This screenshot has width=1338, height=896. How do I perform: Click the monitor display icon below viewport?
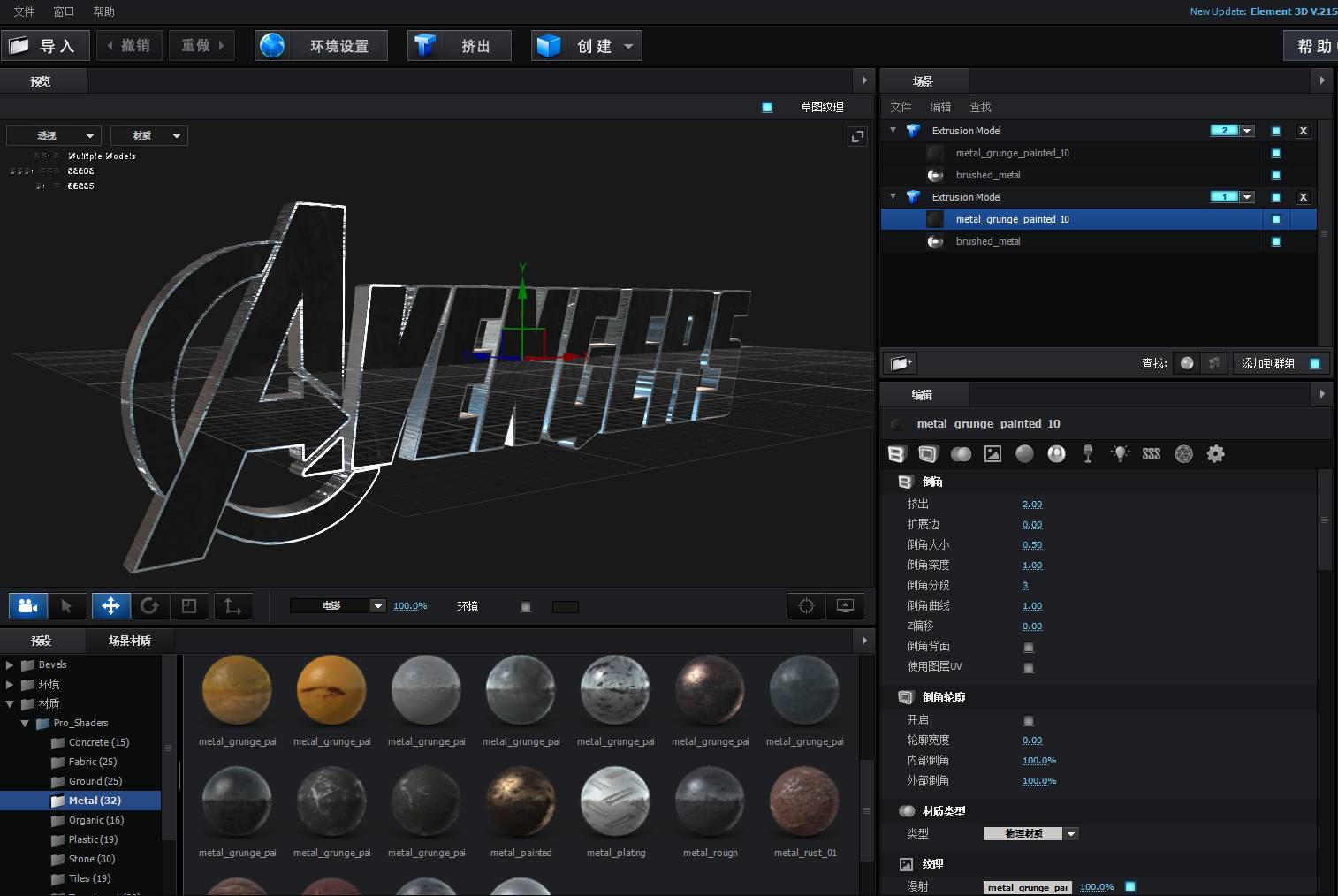tap(846, 606)
